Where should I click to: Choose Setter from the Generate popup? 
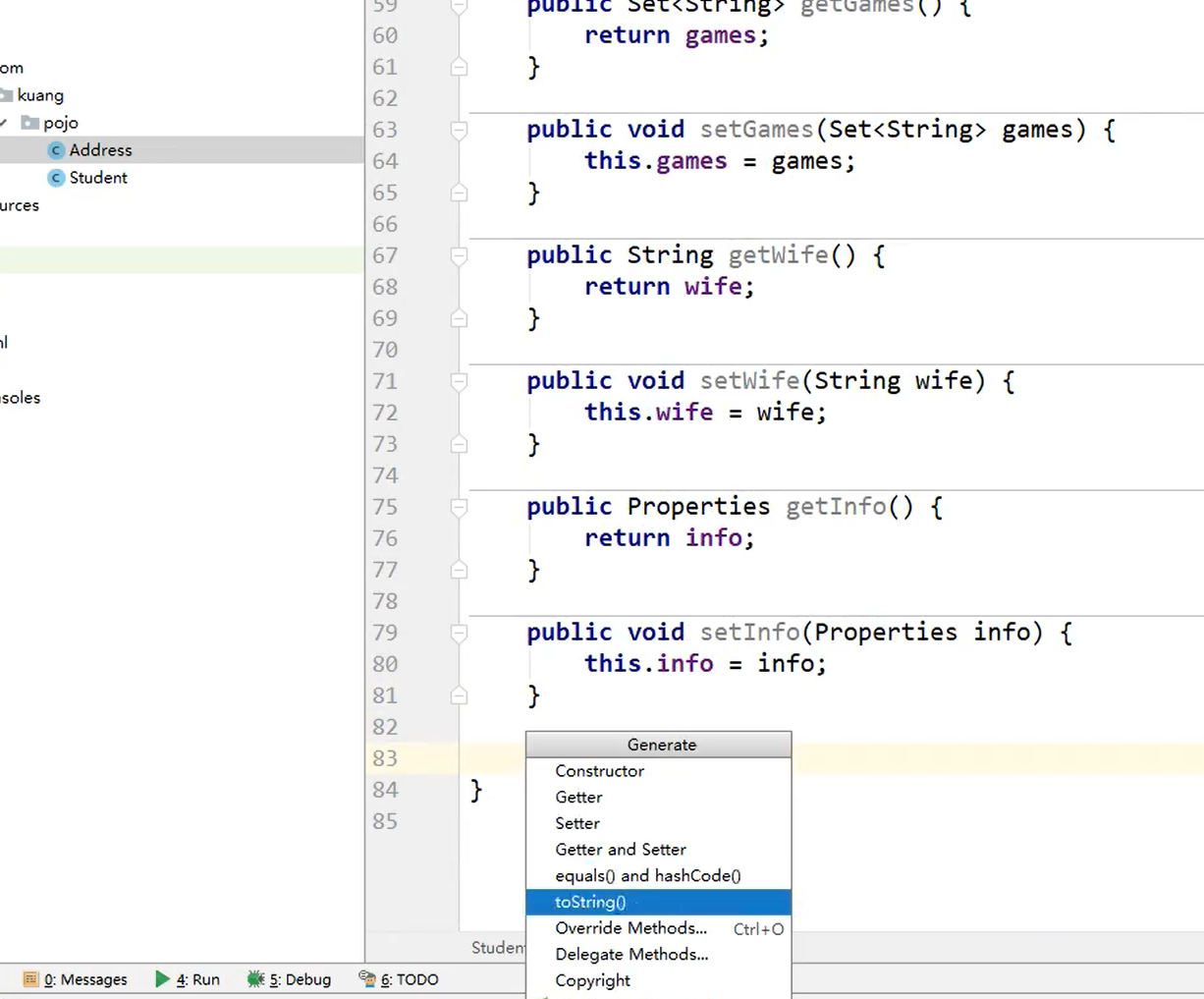(x=658, y=823)
